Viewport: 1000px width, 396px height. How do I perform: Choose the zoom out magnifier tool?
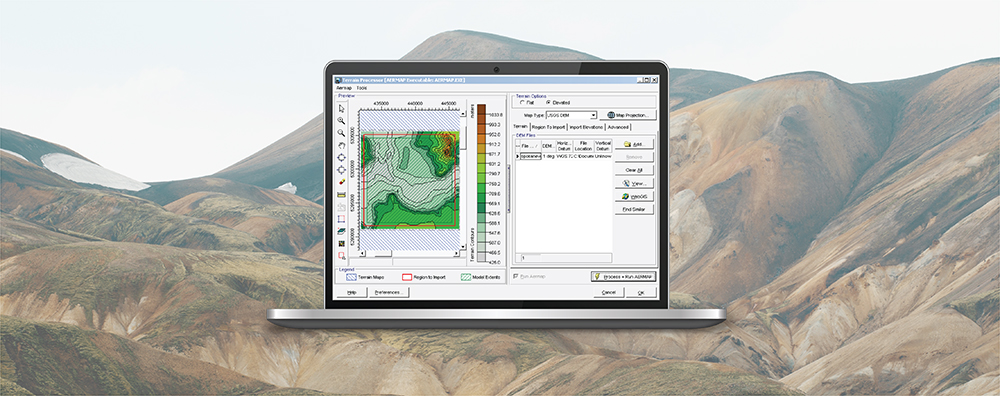342,133
